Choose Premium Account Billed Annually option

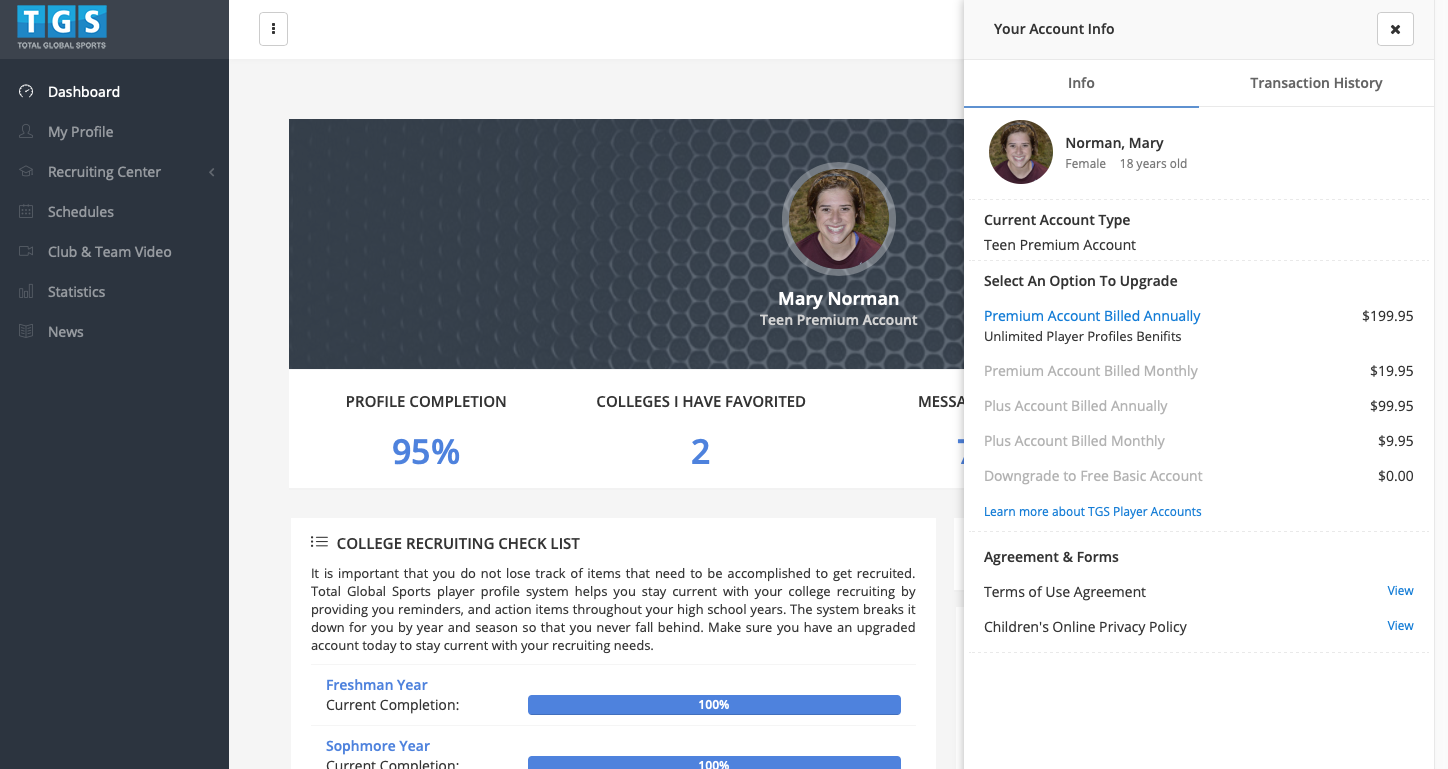pos(1092,316)
